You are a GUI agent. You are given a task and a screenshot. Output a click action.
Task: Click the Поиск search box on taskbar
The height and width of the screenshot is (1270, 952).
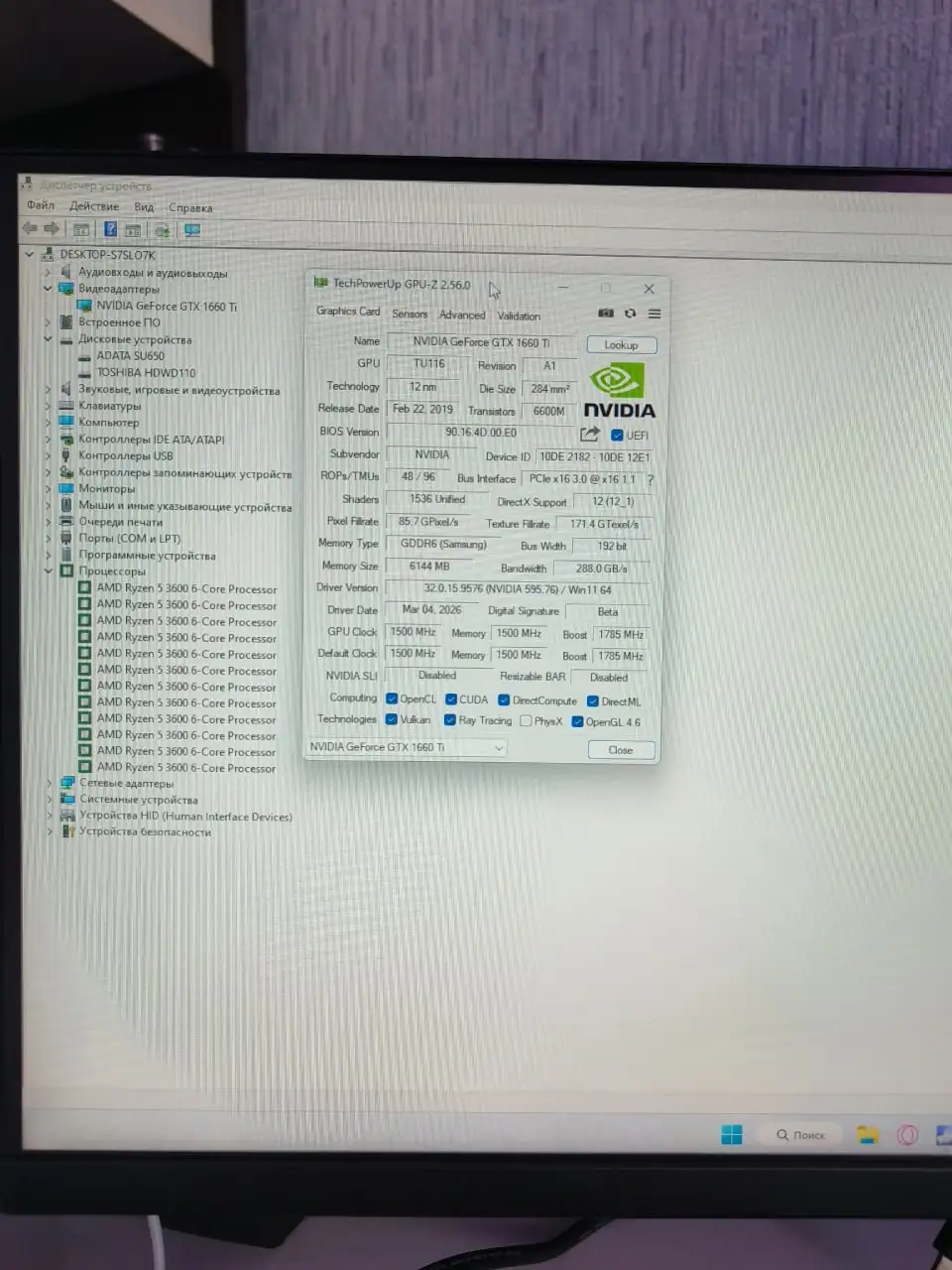tap(800, 1134)
